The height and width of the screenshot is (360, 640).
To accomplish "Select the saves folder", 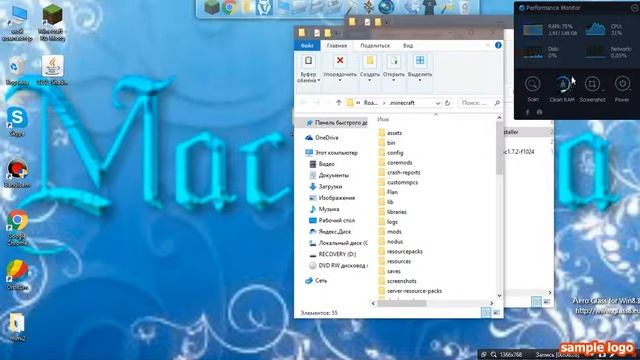I will click(389, 271).
